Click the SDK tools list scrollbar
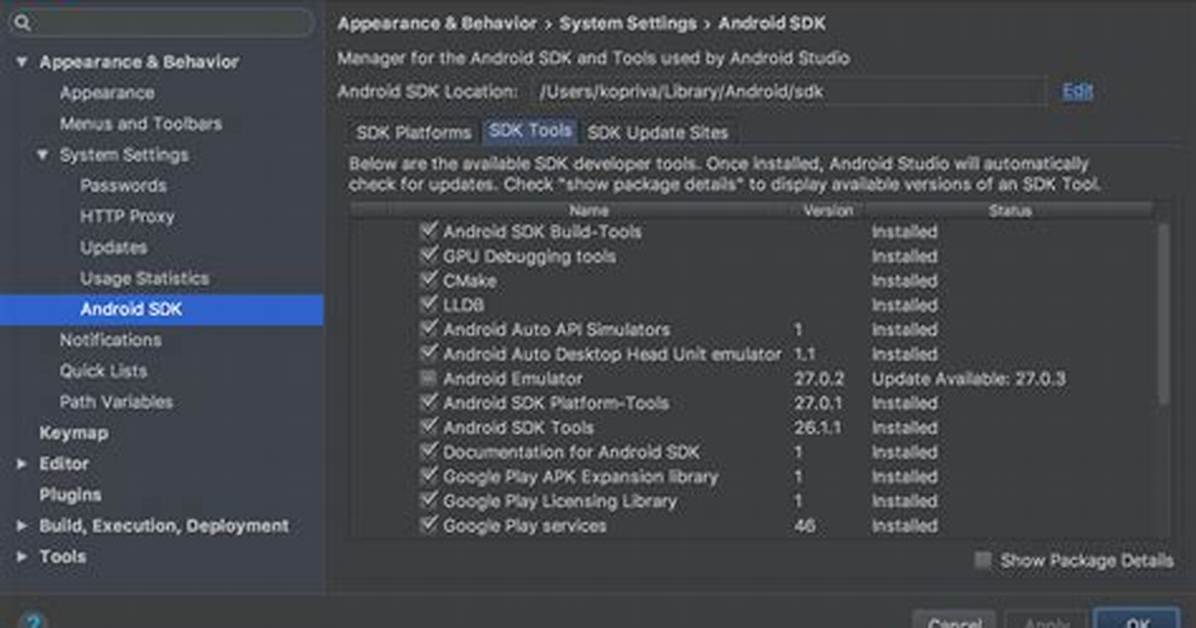The height and width of the screenshot is (628, 1196). point(1163,313)
